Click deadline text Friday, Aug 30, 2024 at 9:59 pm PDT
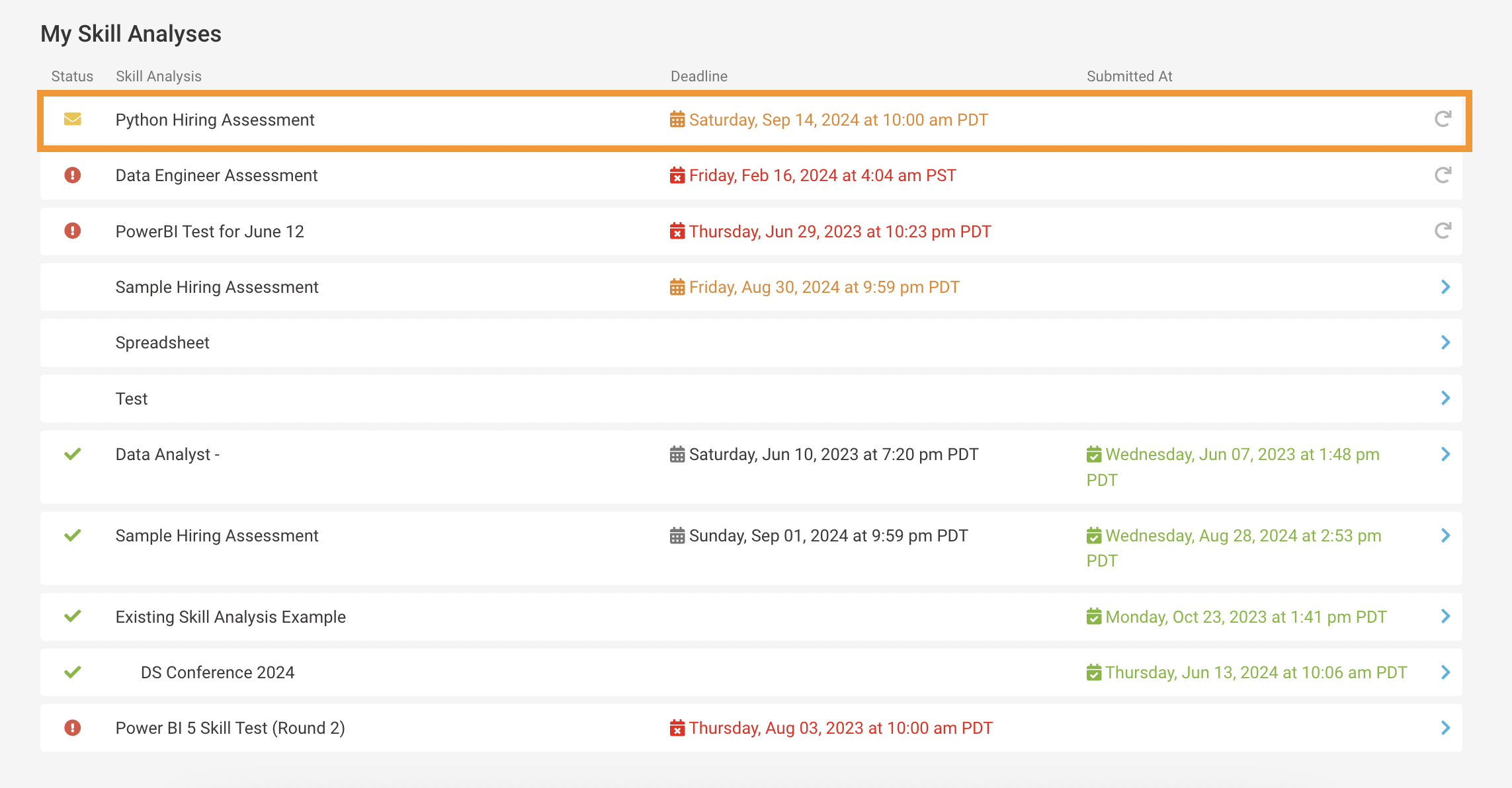This screenshot has width=1512, height=788. 824,287
